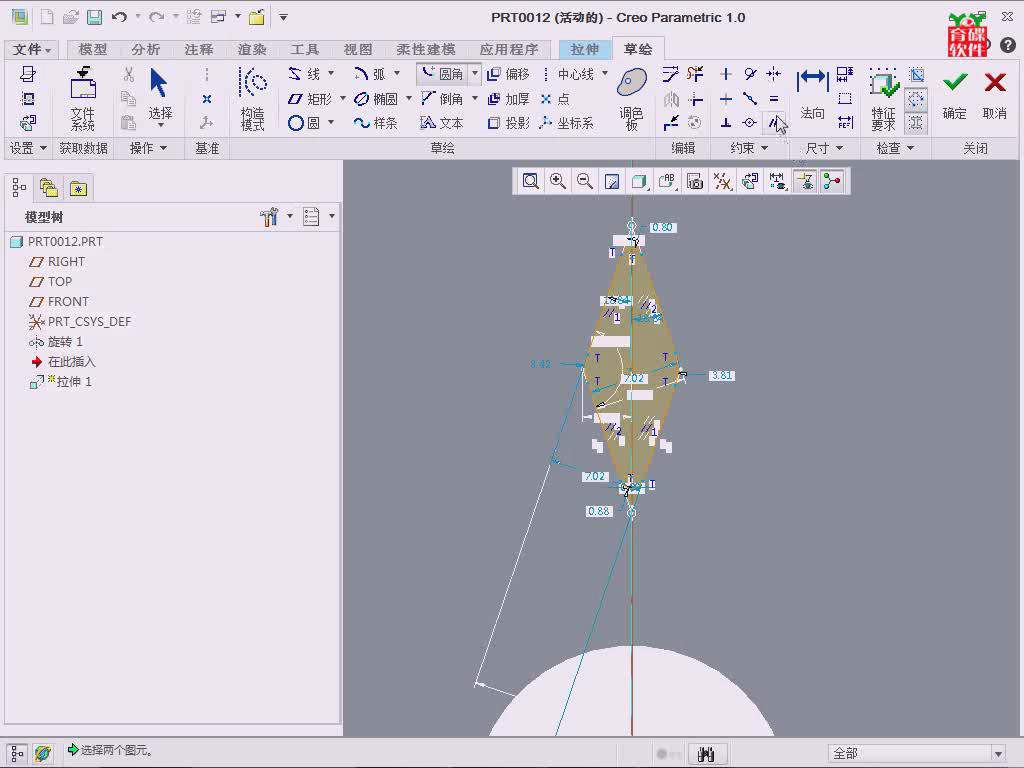Image resolution: width=1024 pixels, height=768 pixels.
Task: Apply the parallel constraint icon
Action: tap(775, 123)
